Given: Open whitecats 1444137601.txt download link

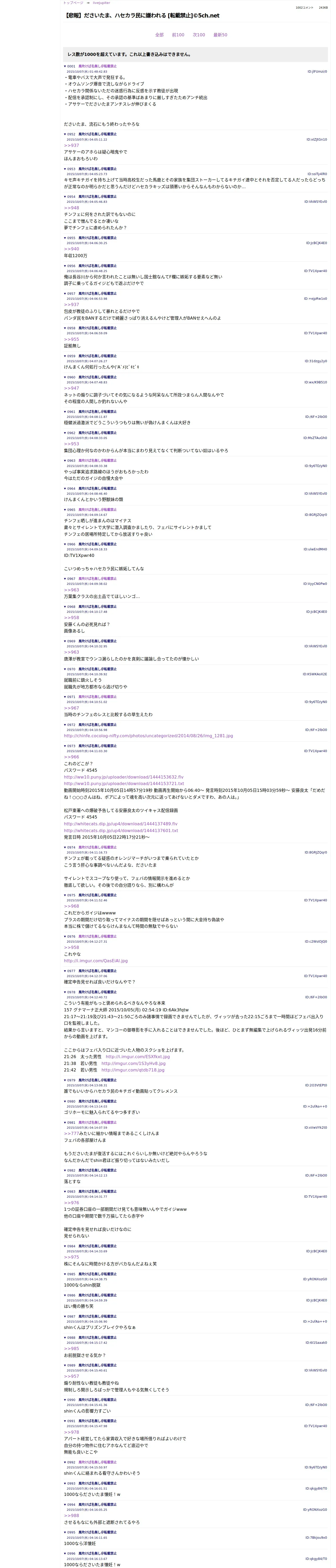Looking at the screenshot, I should [x=121, y=830].
